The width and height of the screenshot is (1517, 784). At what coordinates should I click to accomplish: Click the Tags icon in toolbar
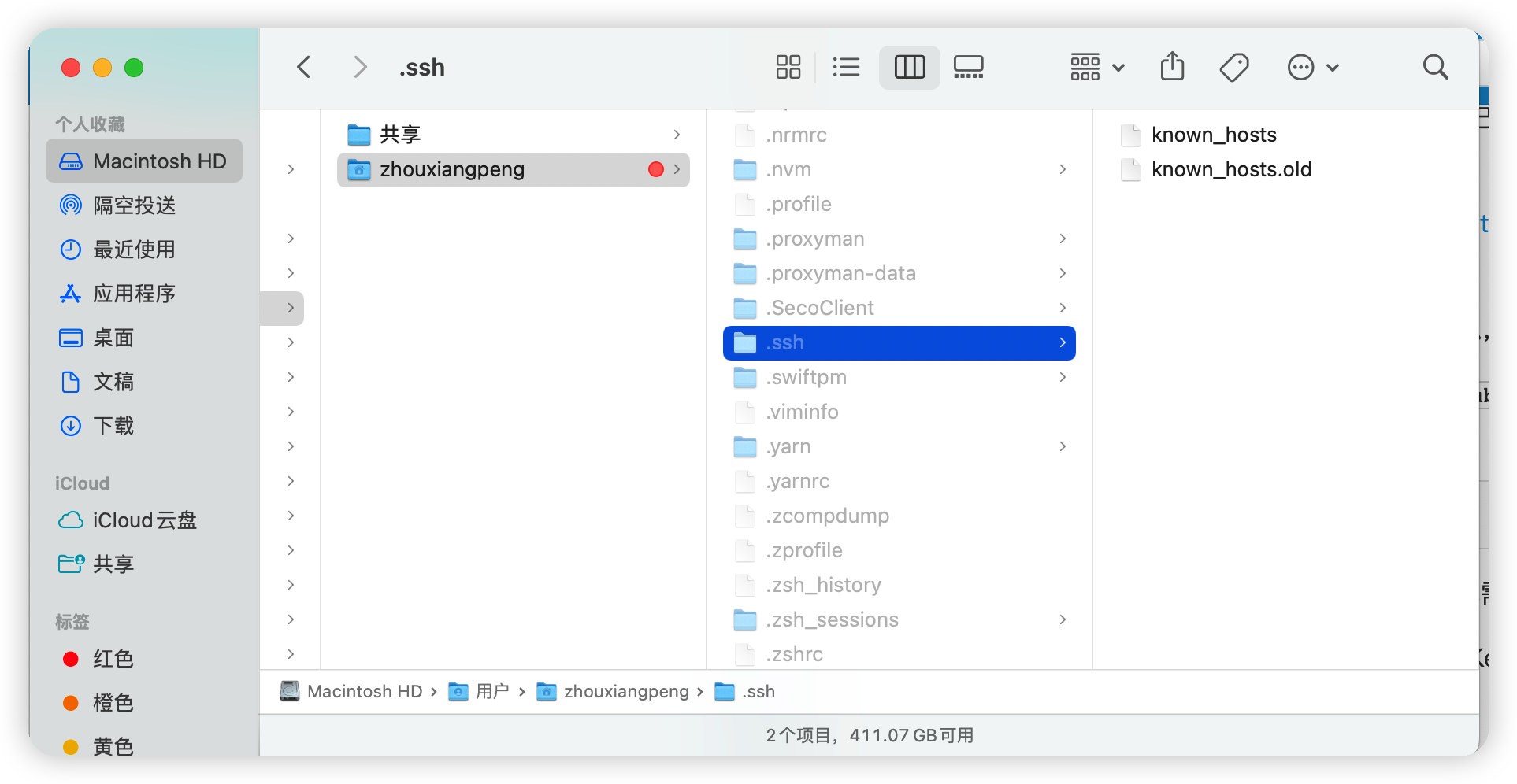click(1234, 67)
